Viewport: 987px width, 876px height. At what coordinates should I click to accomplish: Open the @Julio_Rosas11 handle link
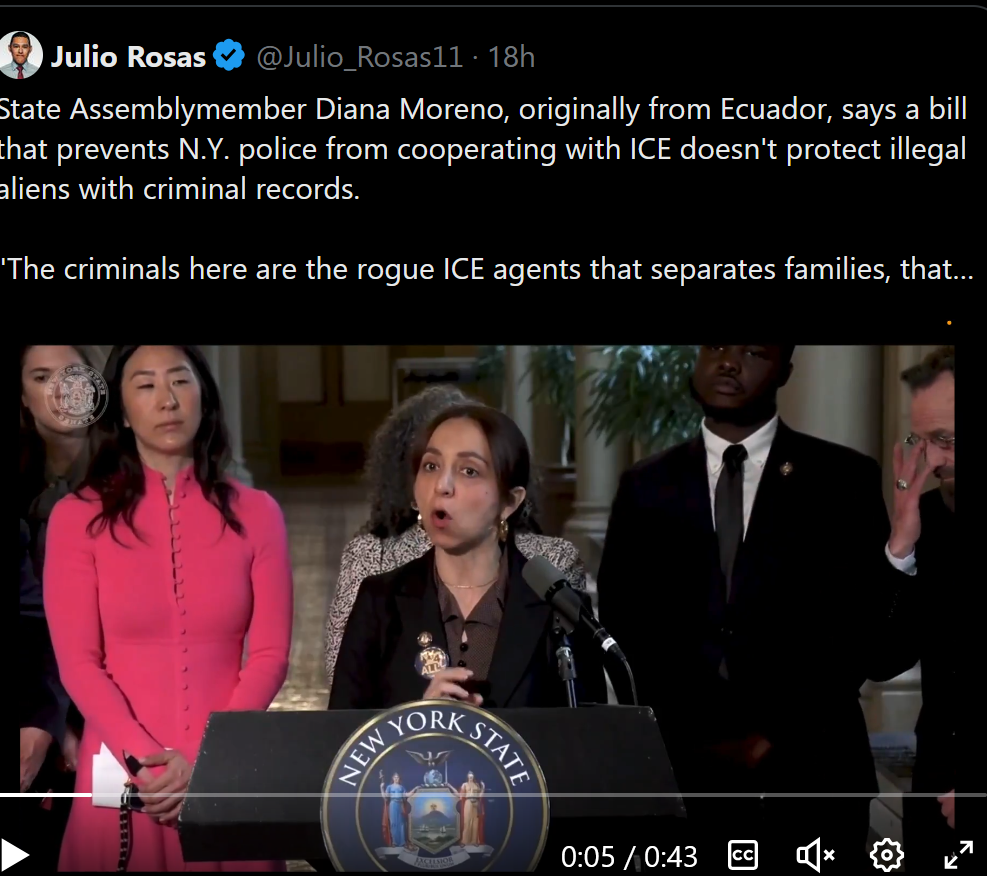[359, 57]
